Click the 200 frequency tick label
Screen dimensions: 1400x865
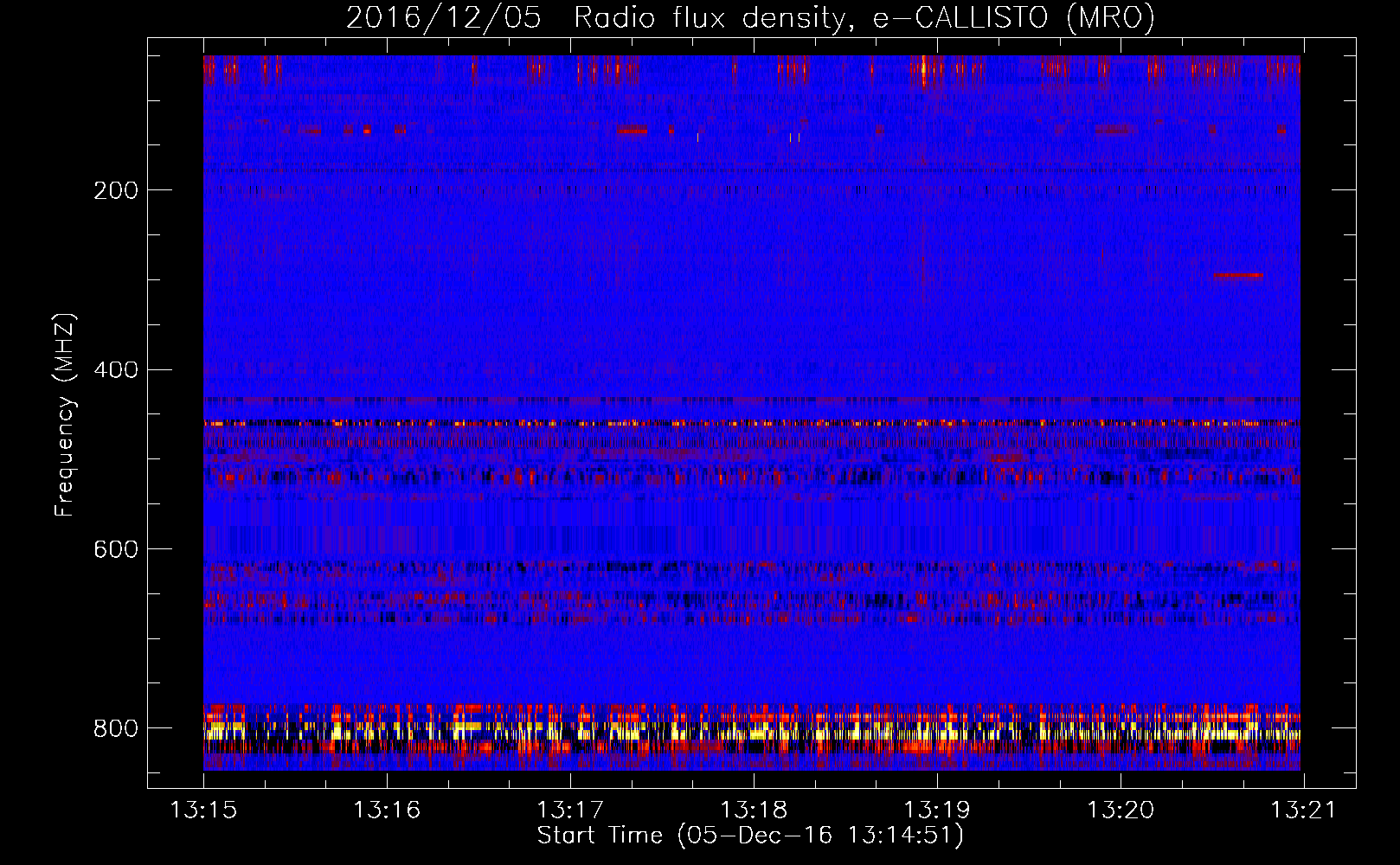point(116,190)
